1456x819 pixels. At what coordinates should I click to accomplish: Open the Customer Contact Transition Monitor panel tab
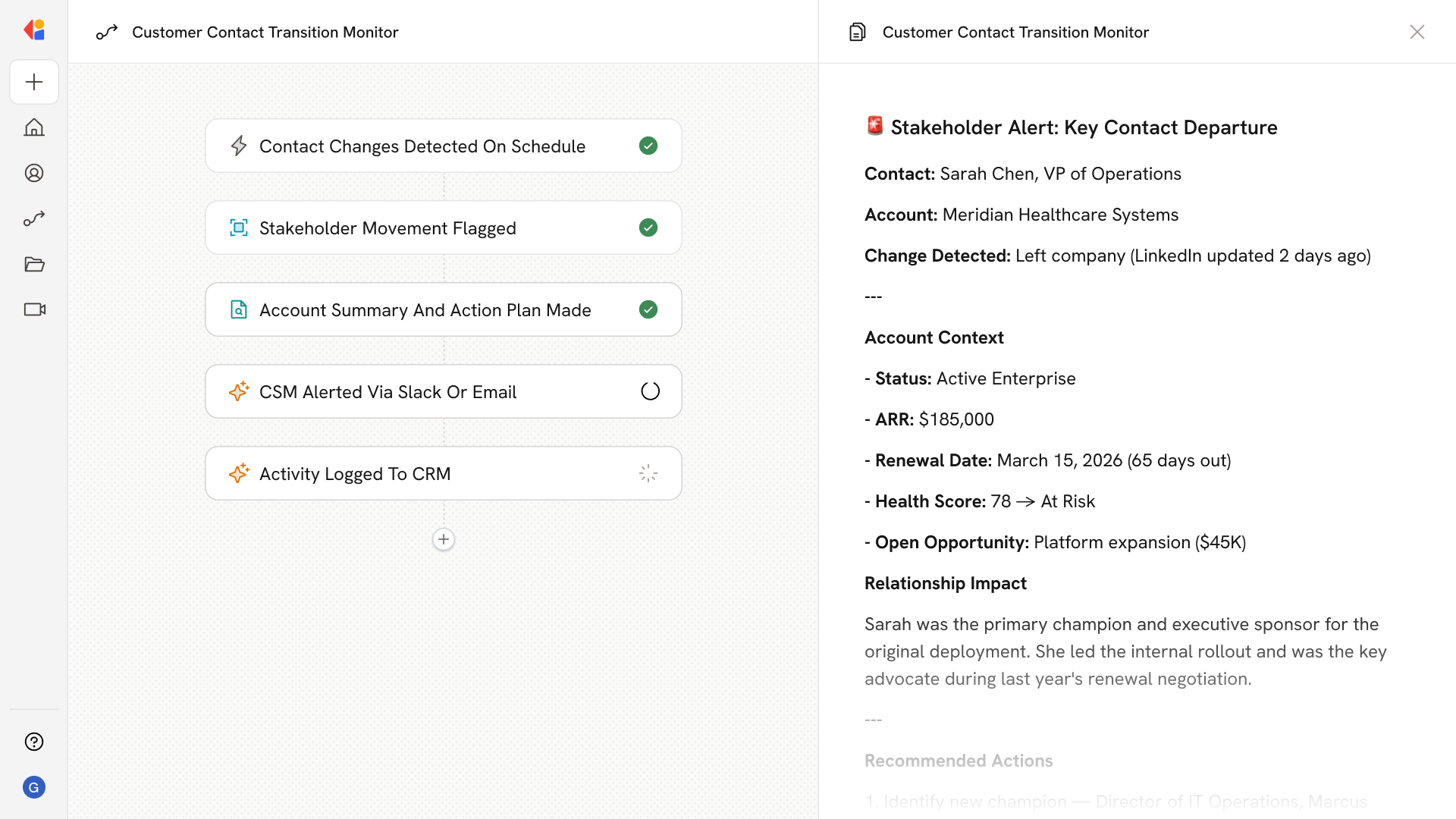(x=1015, y=32)
